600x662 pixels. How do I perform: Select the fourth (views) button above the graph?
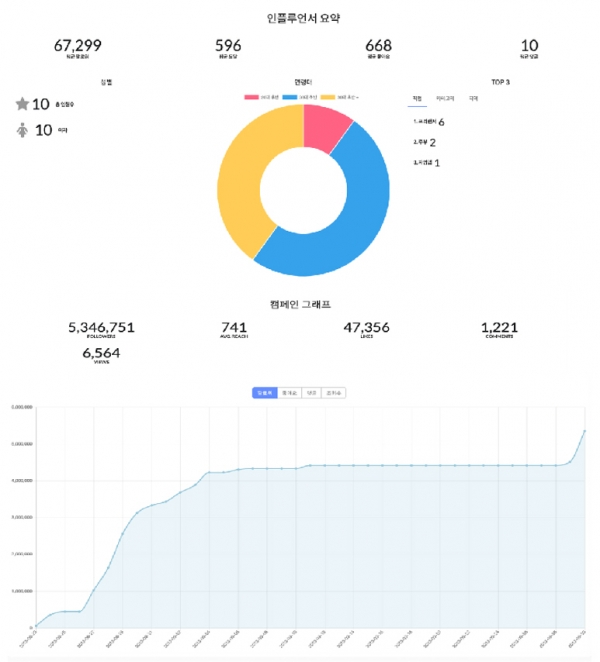coord(334,393)
